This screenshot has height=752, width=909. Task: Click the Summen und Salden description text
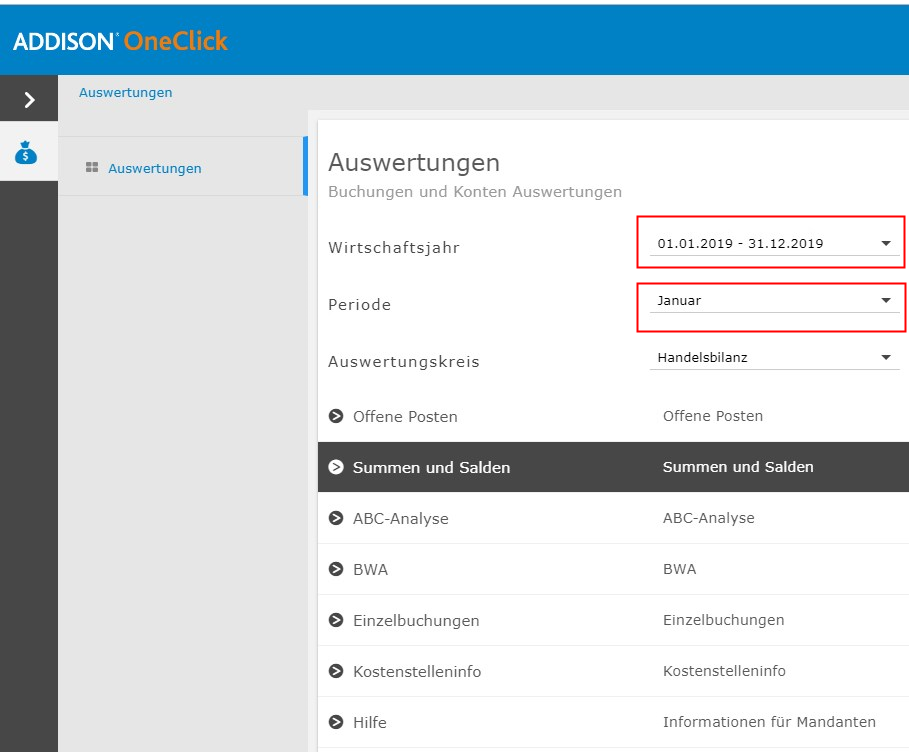click(x=738, y=467)
